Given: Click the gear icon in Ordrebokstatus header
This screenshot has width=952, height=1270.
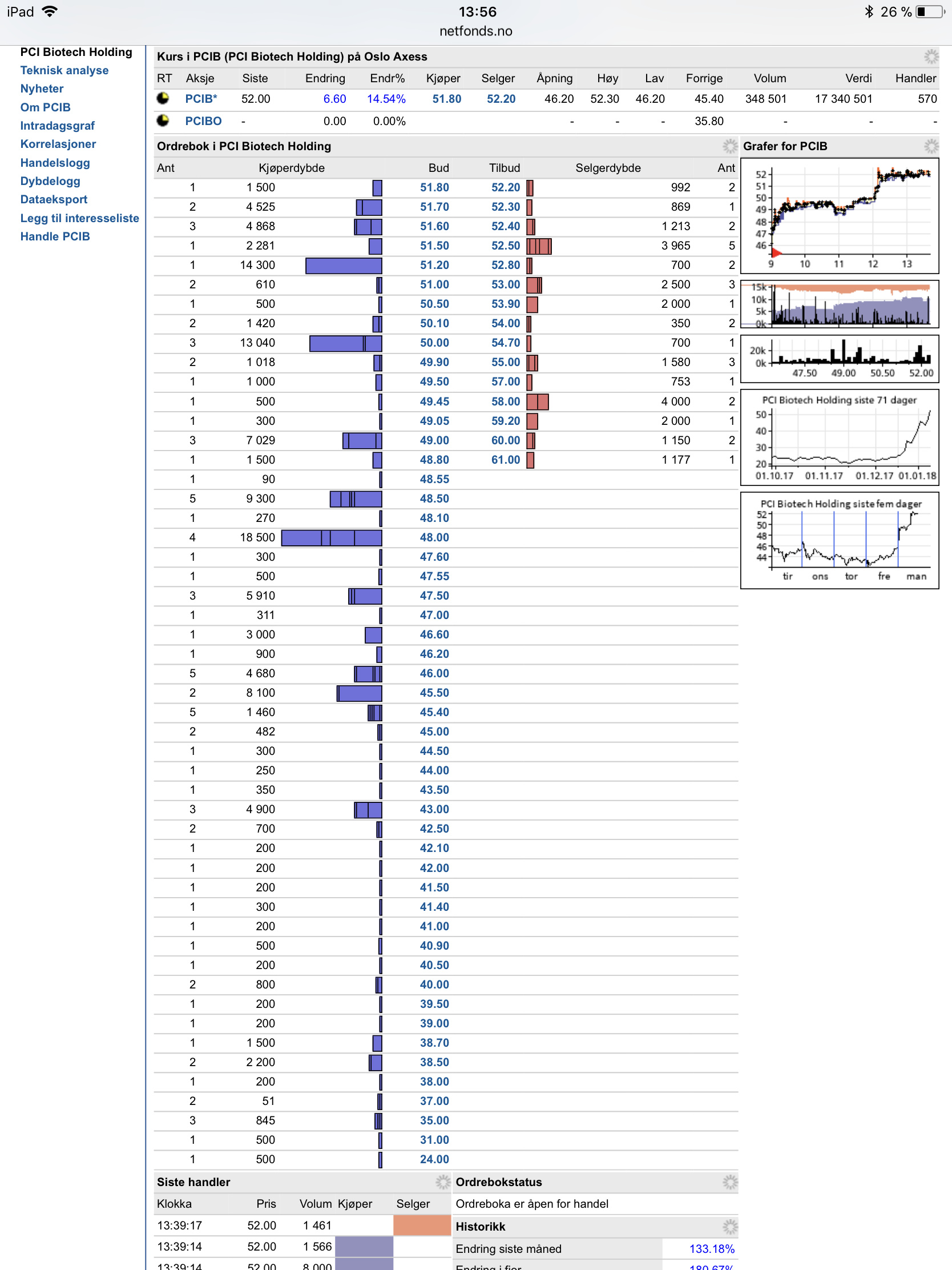Looking at the screenshot, I should point(729,1181).
